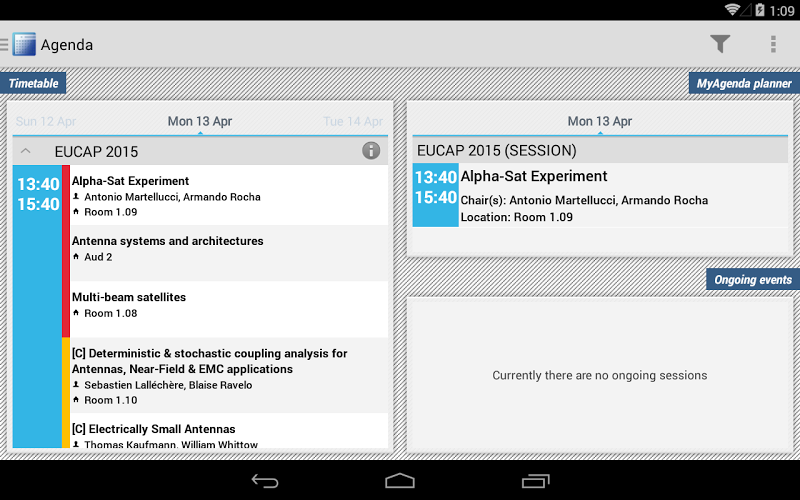Open Deterministic & stochastic coupling analysis session
800x500 pixels.
pyautogui.click(x=229, y=376)
